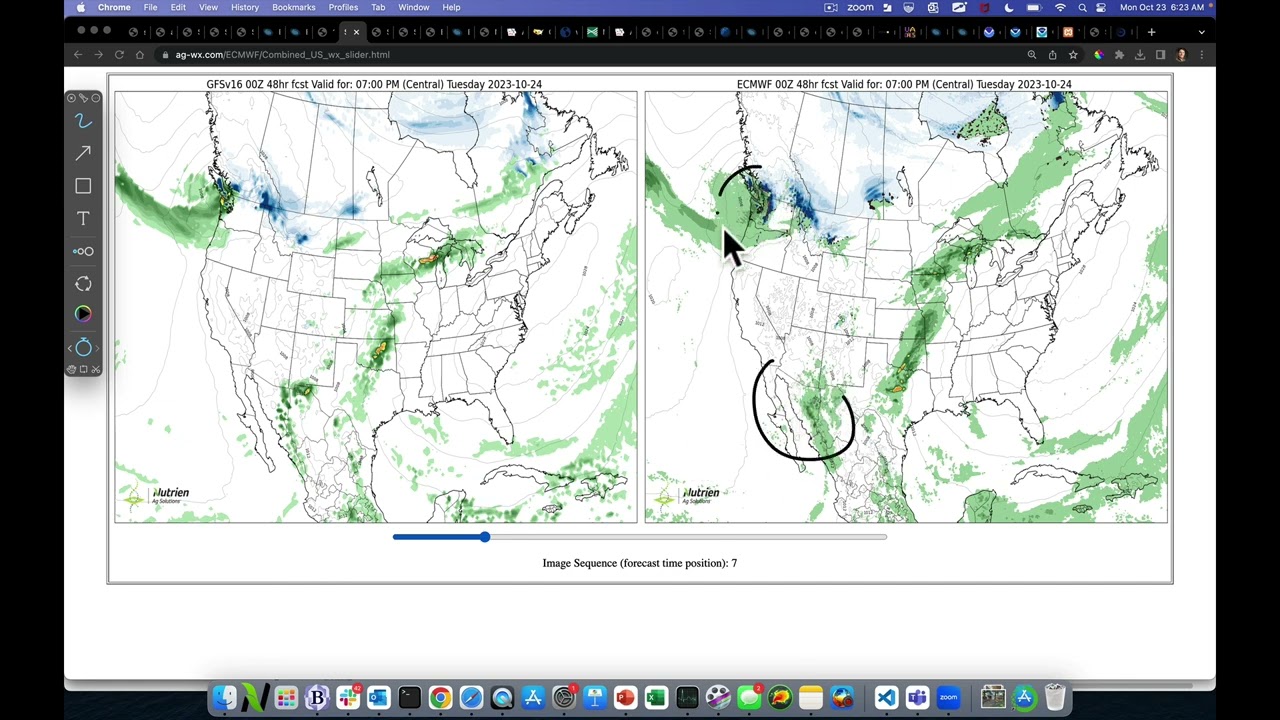Click the hand icon at annotation toolbar bottom

pyautogui.click(x=71, y=370)
